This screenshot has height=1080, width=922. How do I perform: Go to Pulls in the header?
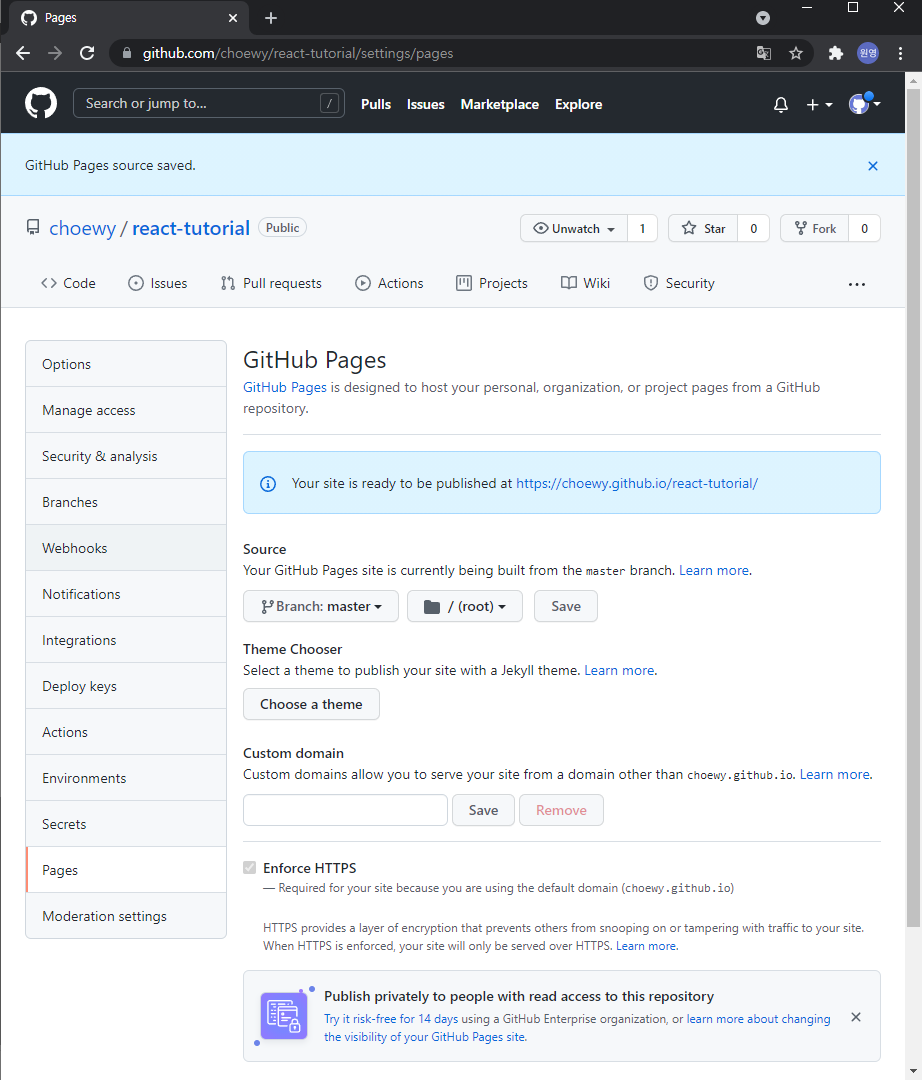[x=376, y=105]
